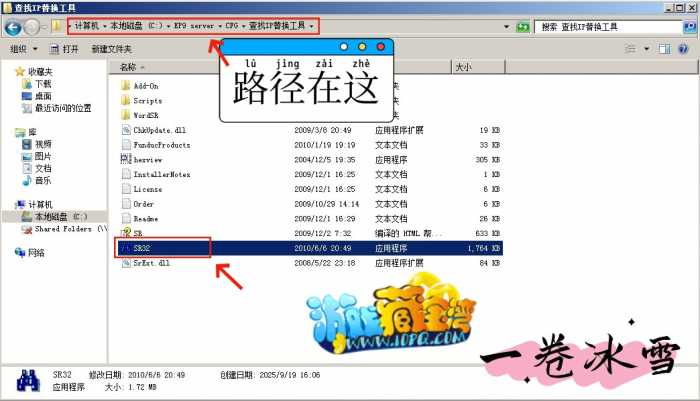Open the 组织 (Organize) dropdown menu

[x=21, y=48]
